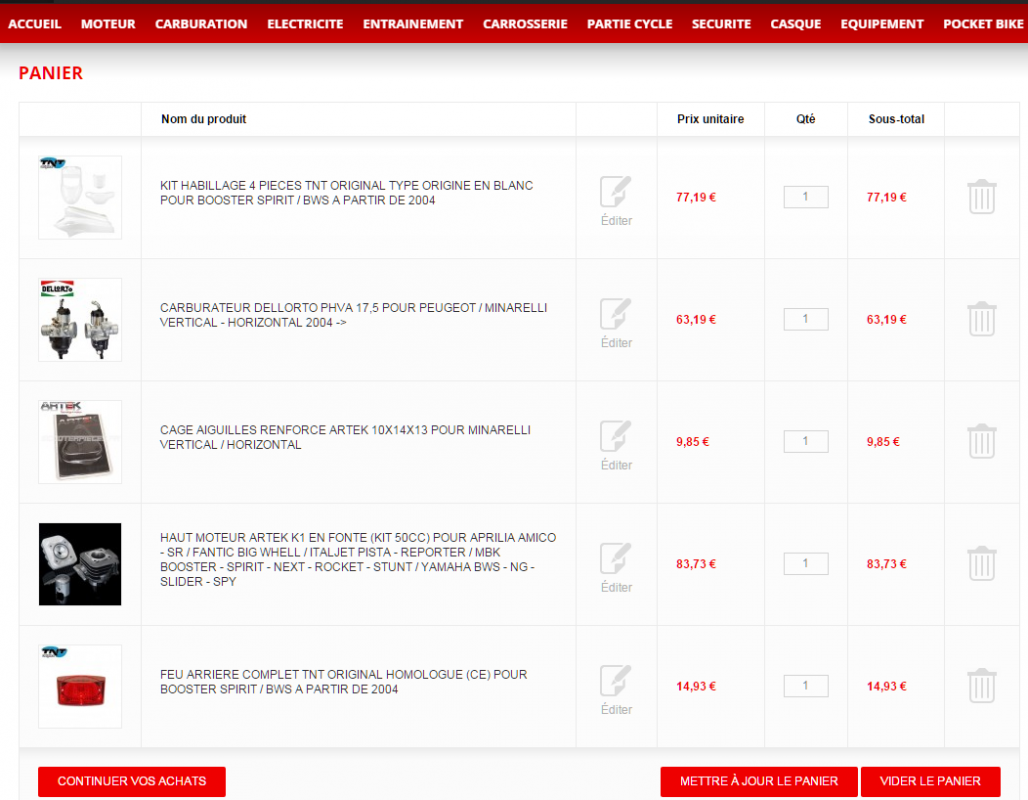The image size is (1028, 800).
Task: Click 'Qté' column header
Action: coord(806,119)
